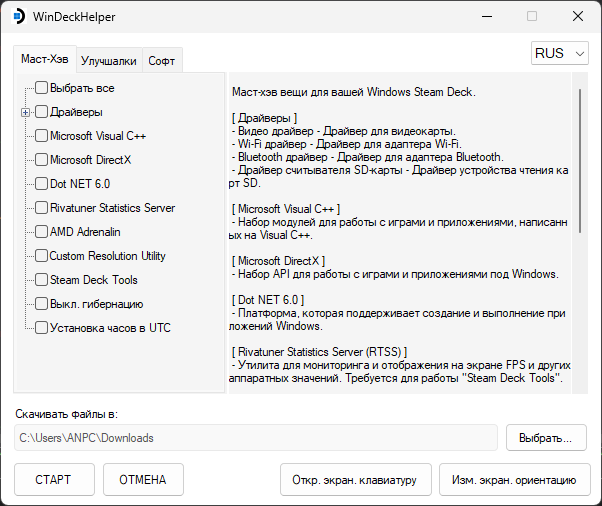The width and height of the screenshot is (602, 506).
Task: Click the 'Драйверы' tree label
Action: (76, 112)
